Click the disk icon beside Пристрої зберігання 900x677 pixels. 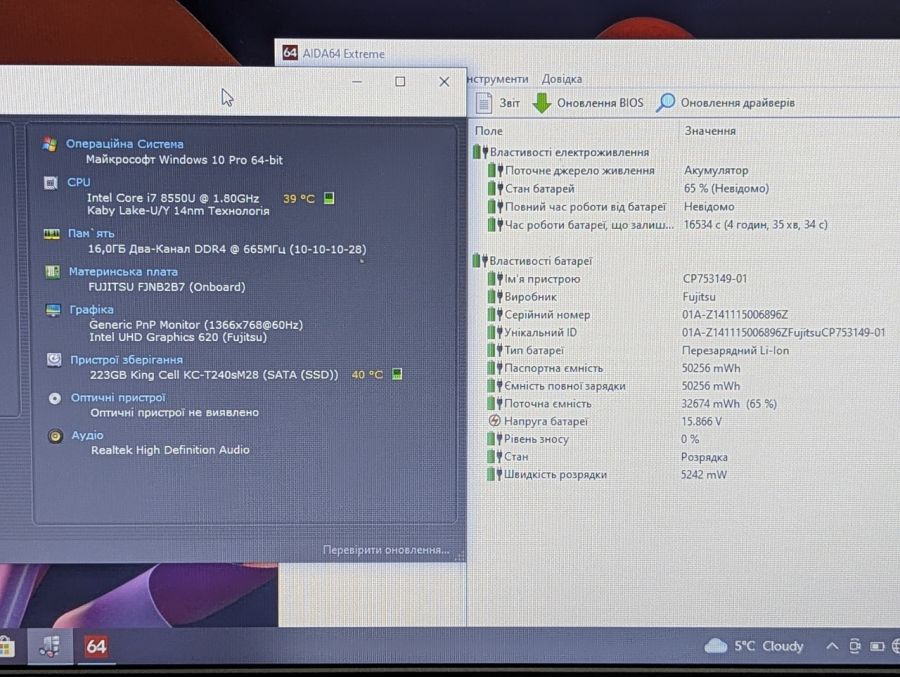coord(54,360)
